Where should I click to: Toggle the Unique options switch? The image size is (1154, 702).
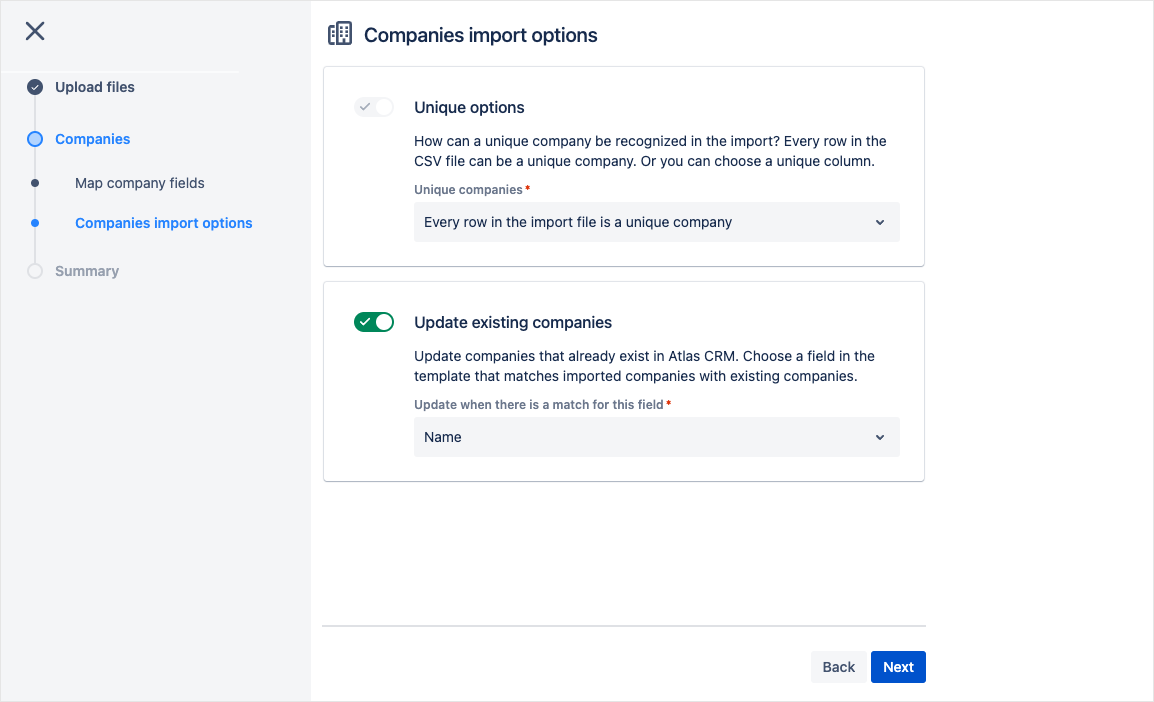coord(374,107)
